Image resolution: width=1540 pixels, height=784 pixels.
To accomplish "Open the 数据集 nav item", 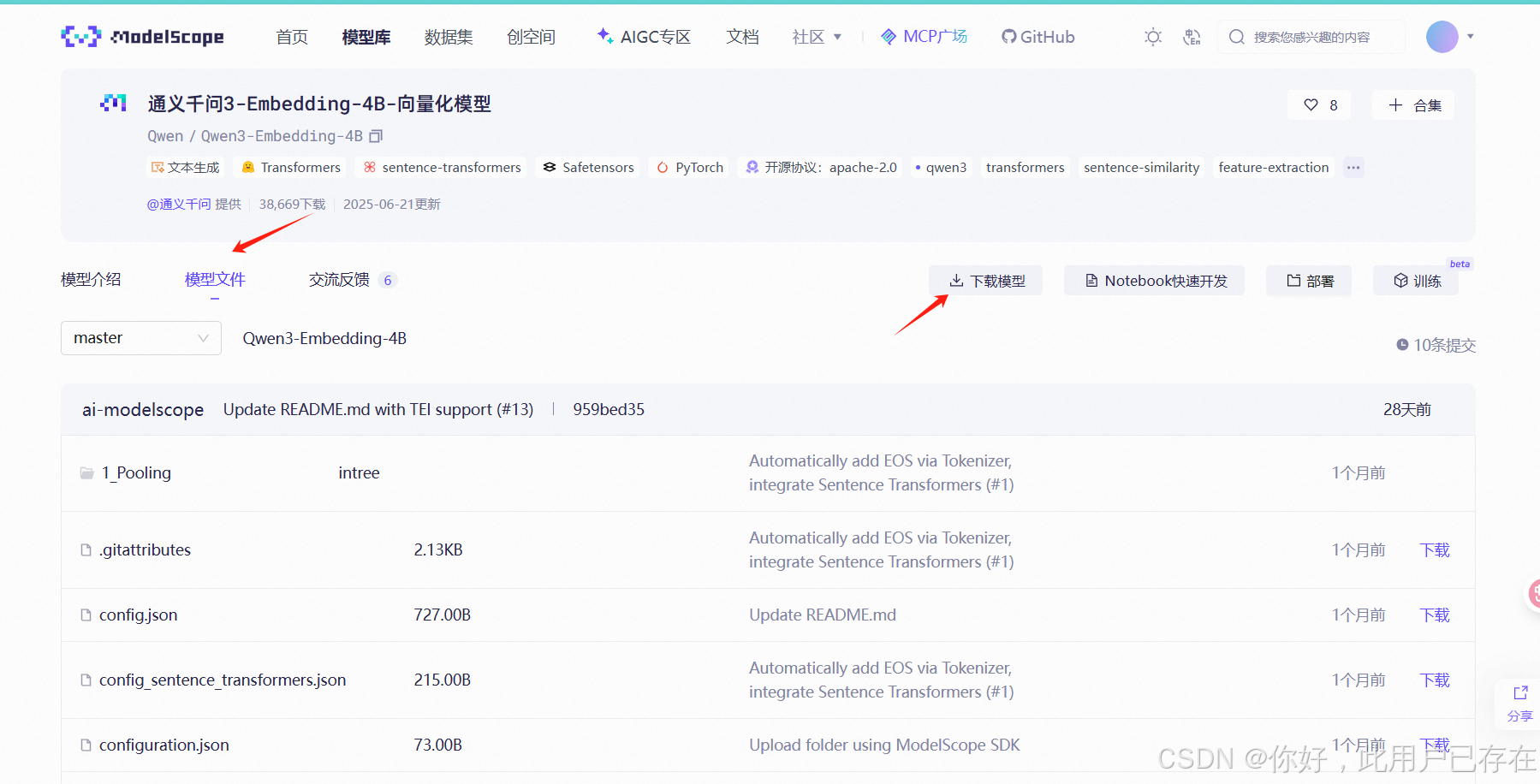I will (x=449, y=37).
